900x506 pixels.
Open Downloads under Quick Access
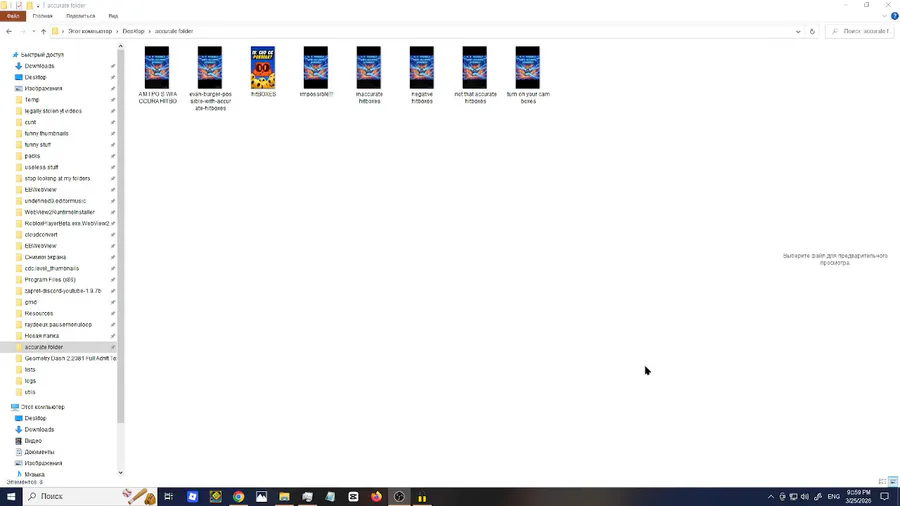click(x=39, y=66)
